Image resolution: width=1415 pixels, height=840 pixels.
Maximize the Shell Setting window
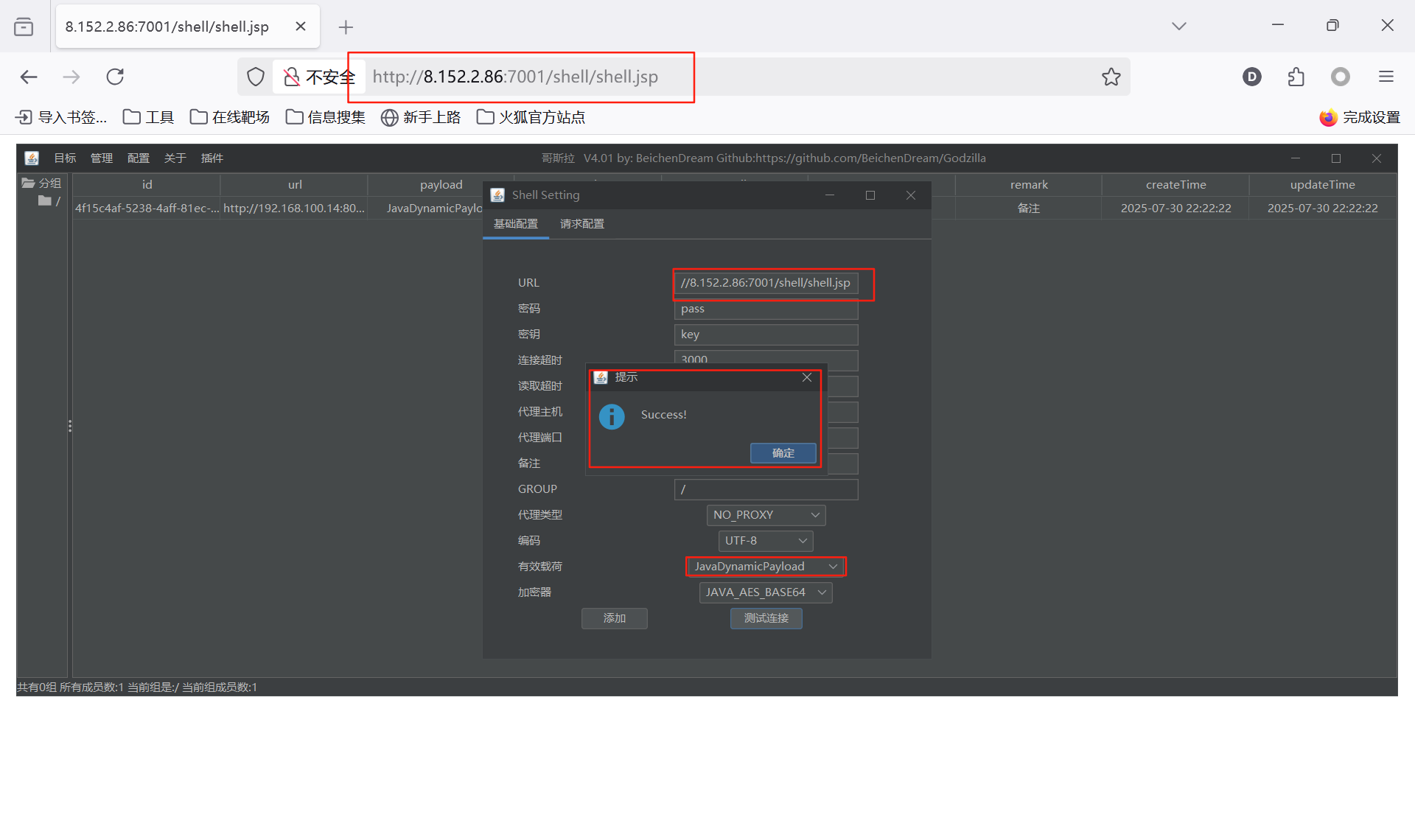(x=870, y=195)
